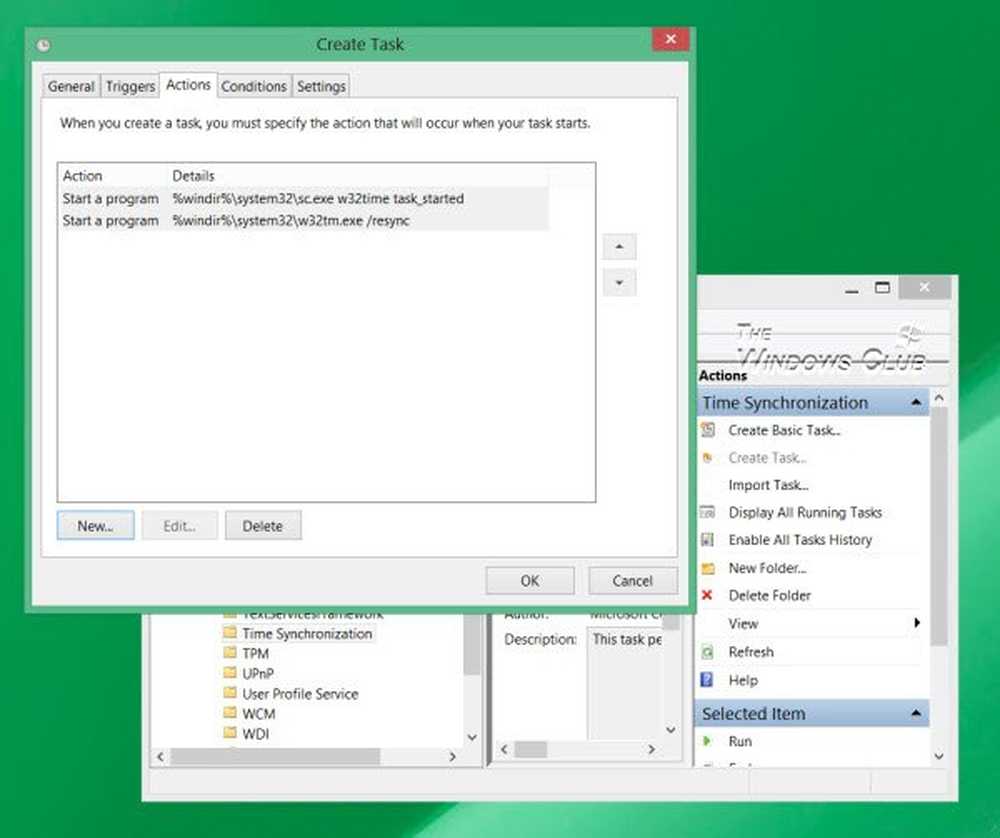The image size is (1000, 838).
Task: Select the User Profile Service folder
Action: pyautogui.click(x=300, y=694)
